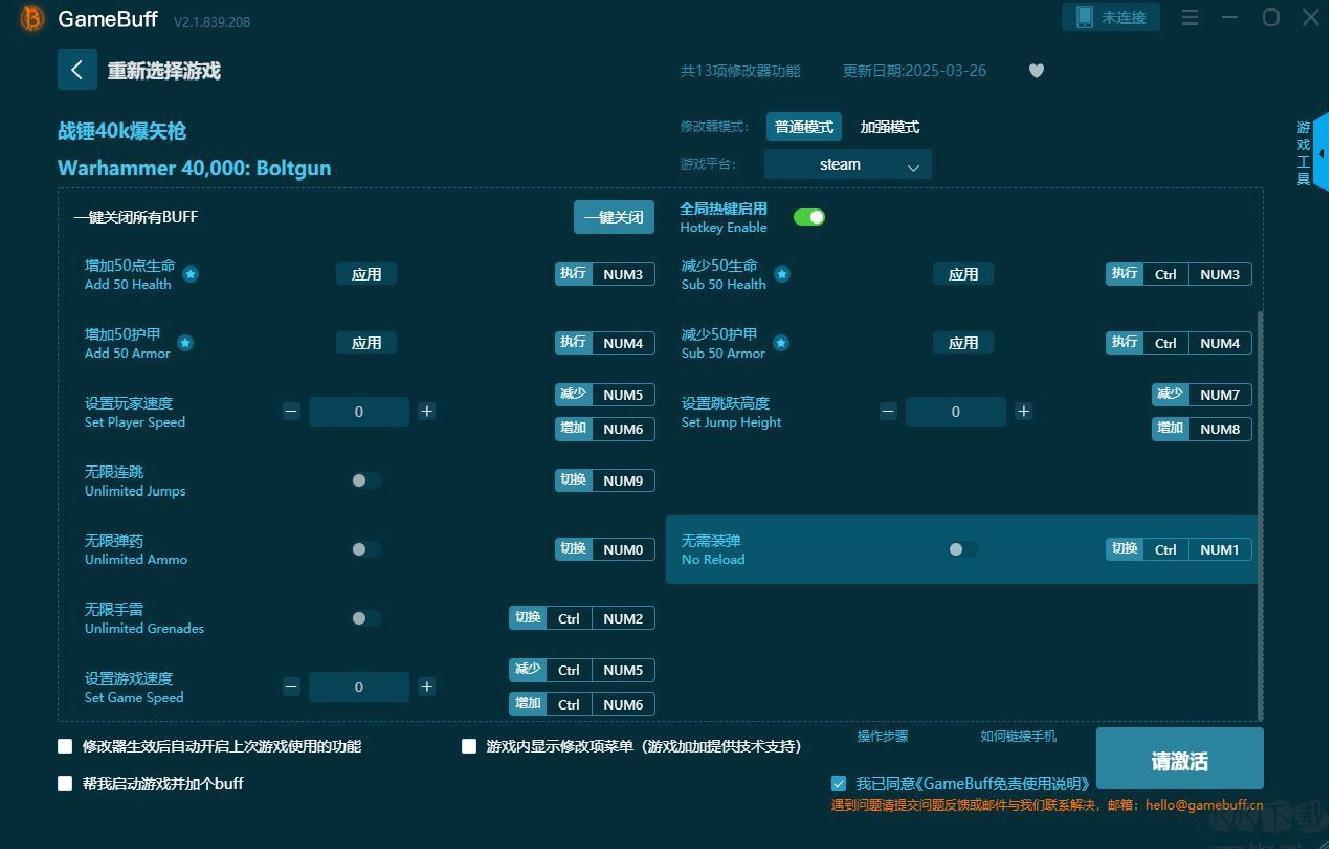
Task: Toggle Unlimited Grenades switch
Action: click(x=366, y=618)
